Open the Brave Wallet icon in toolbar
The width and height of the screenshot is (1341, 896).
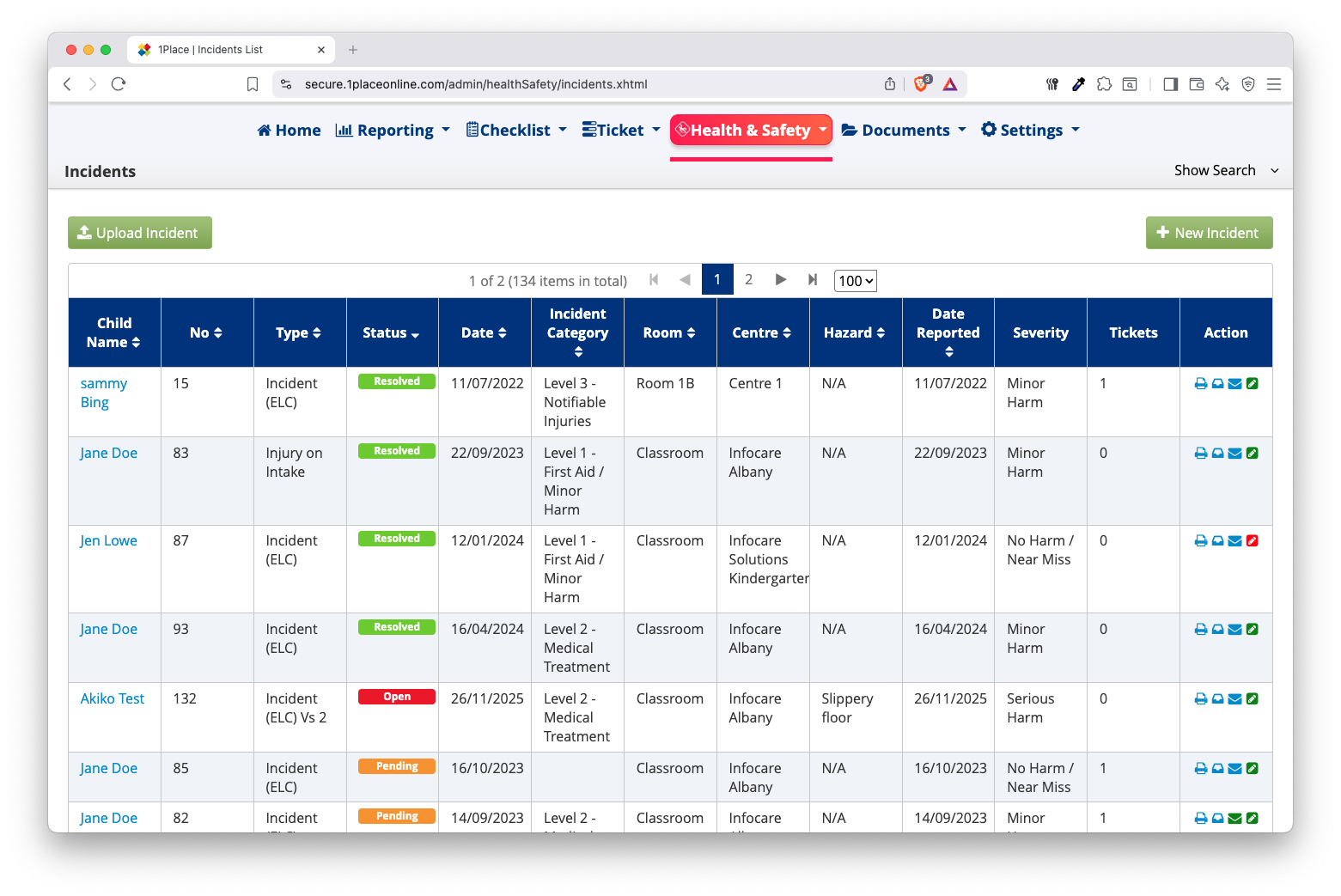(x=1196, y=84)
